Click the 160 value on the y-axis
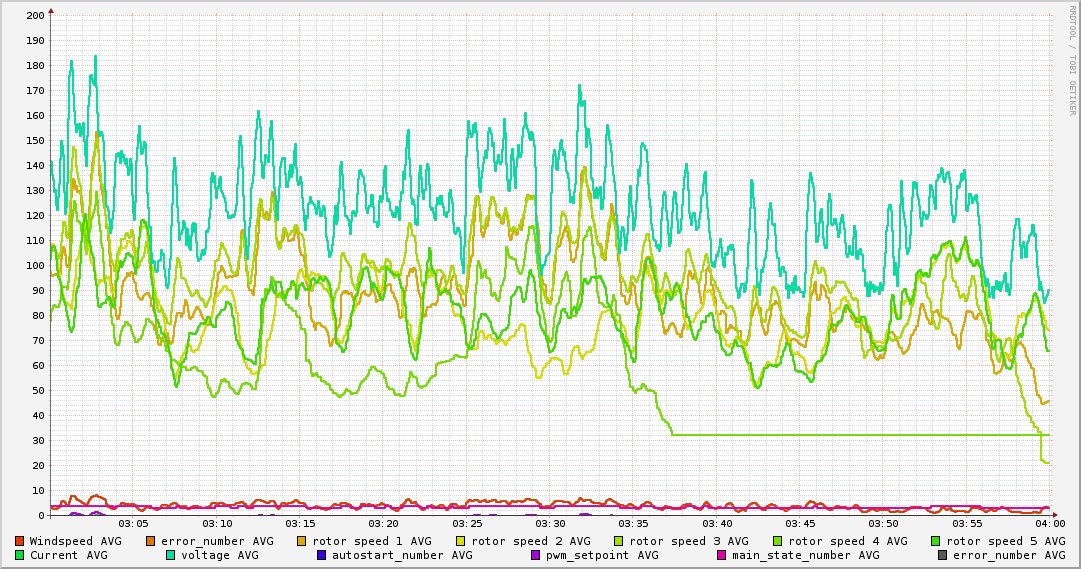Image resolution: width=1081 pixels, height=569 pixels. [x=35, y=116]
